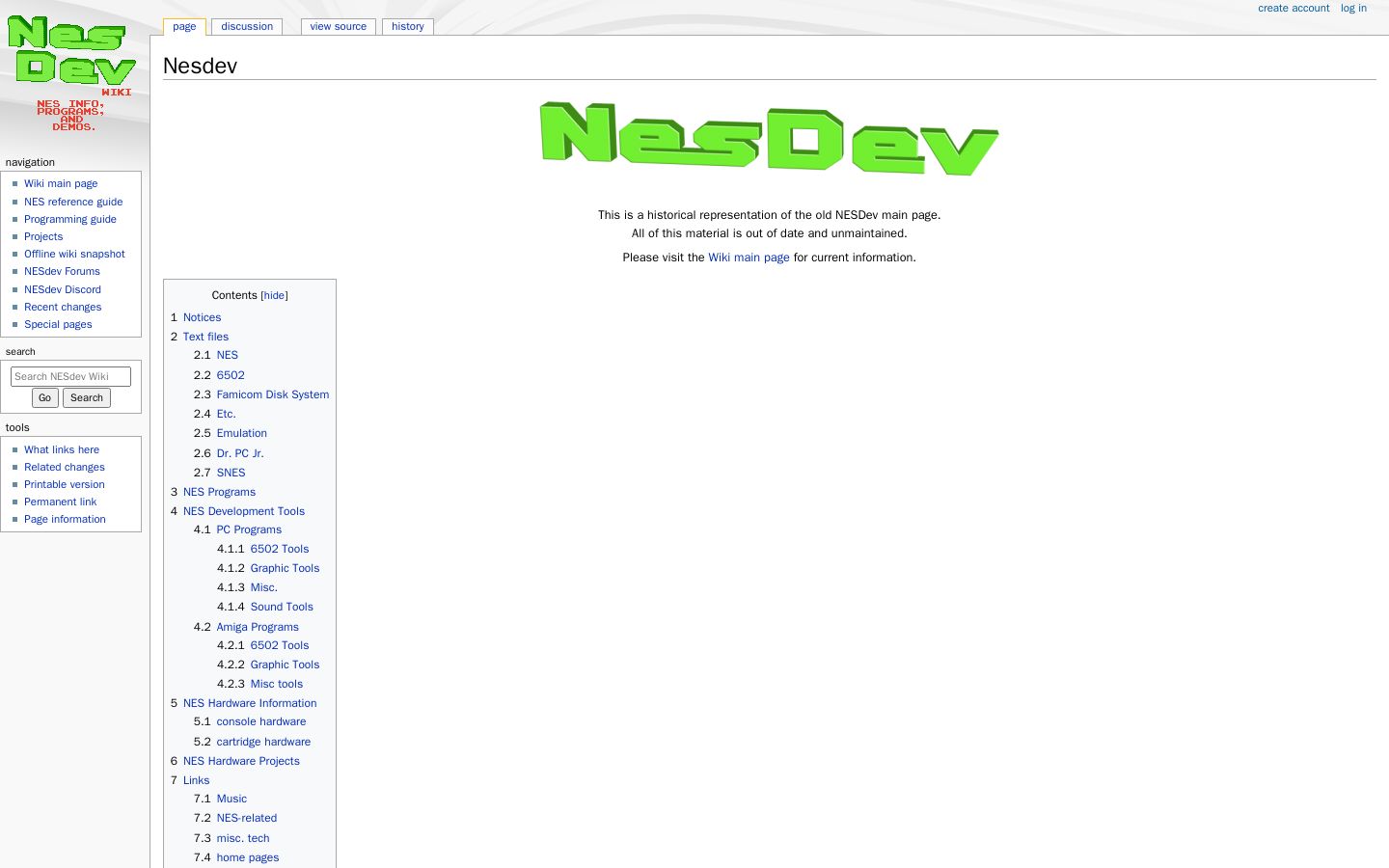Go to 4.1.2 Graphic Tools entry

pyautogui.click(x=268, y=568)
